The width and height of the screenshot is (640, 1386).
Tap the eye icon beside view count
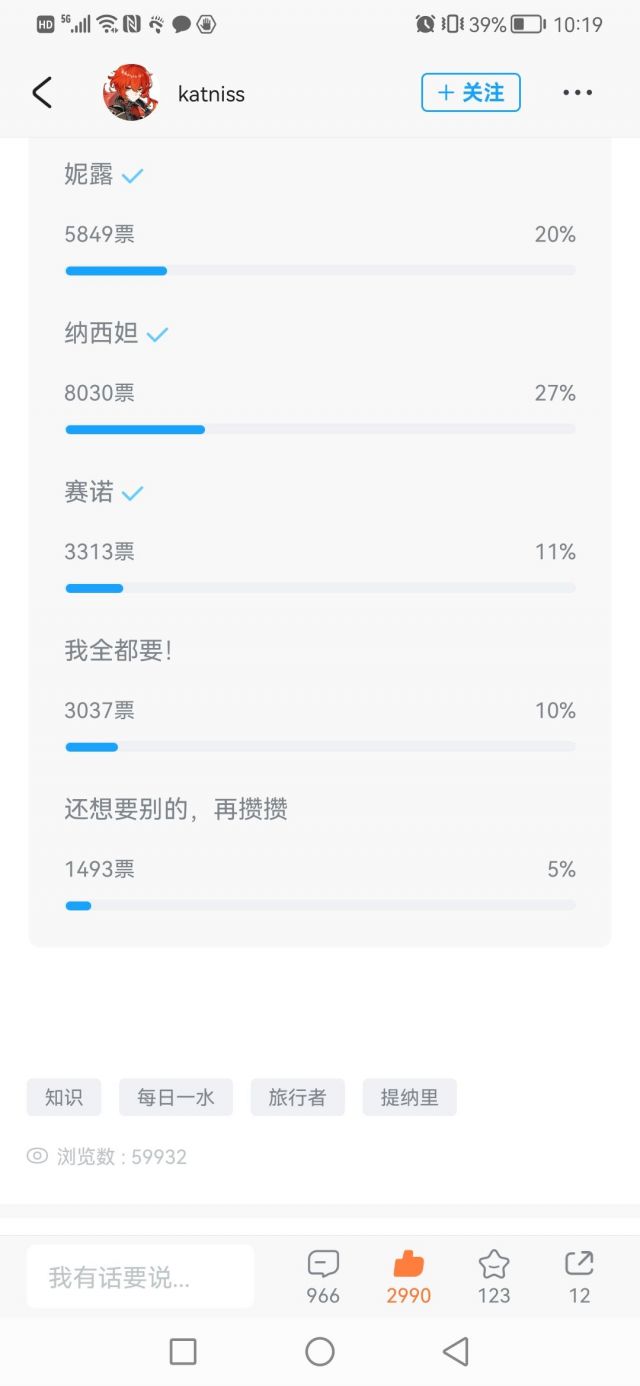(37, 1156)
